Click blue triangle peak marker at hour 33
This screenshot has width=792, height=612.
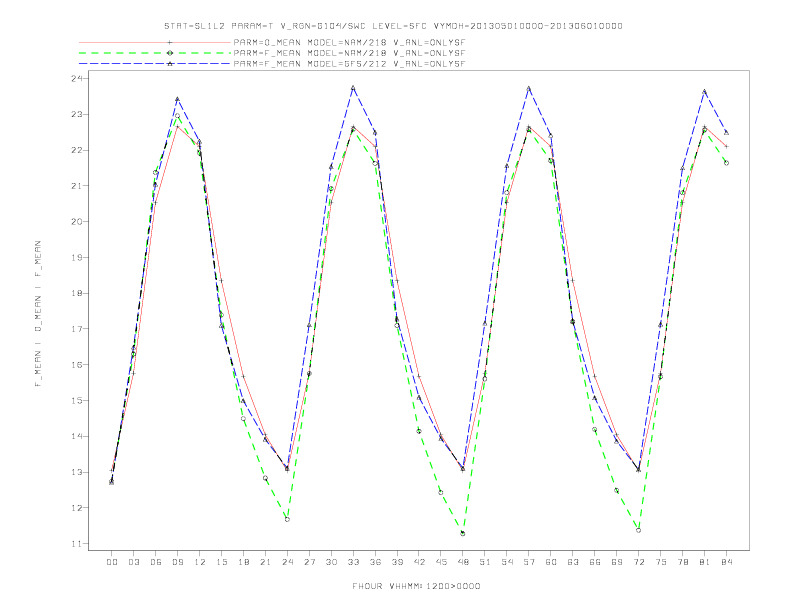coord(353,88)
